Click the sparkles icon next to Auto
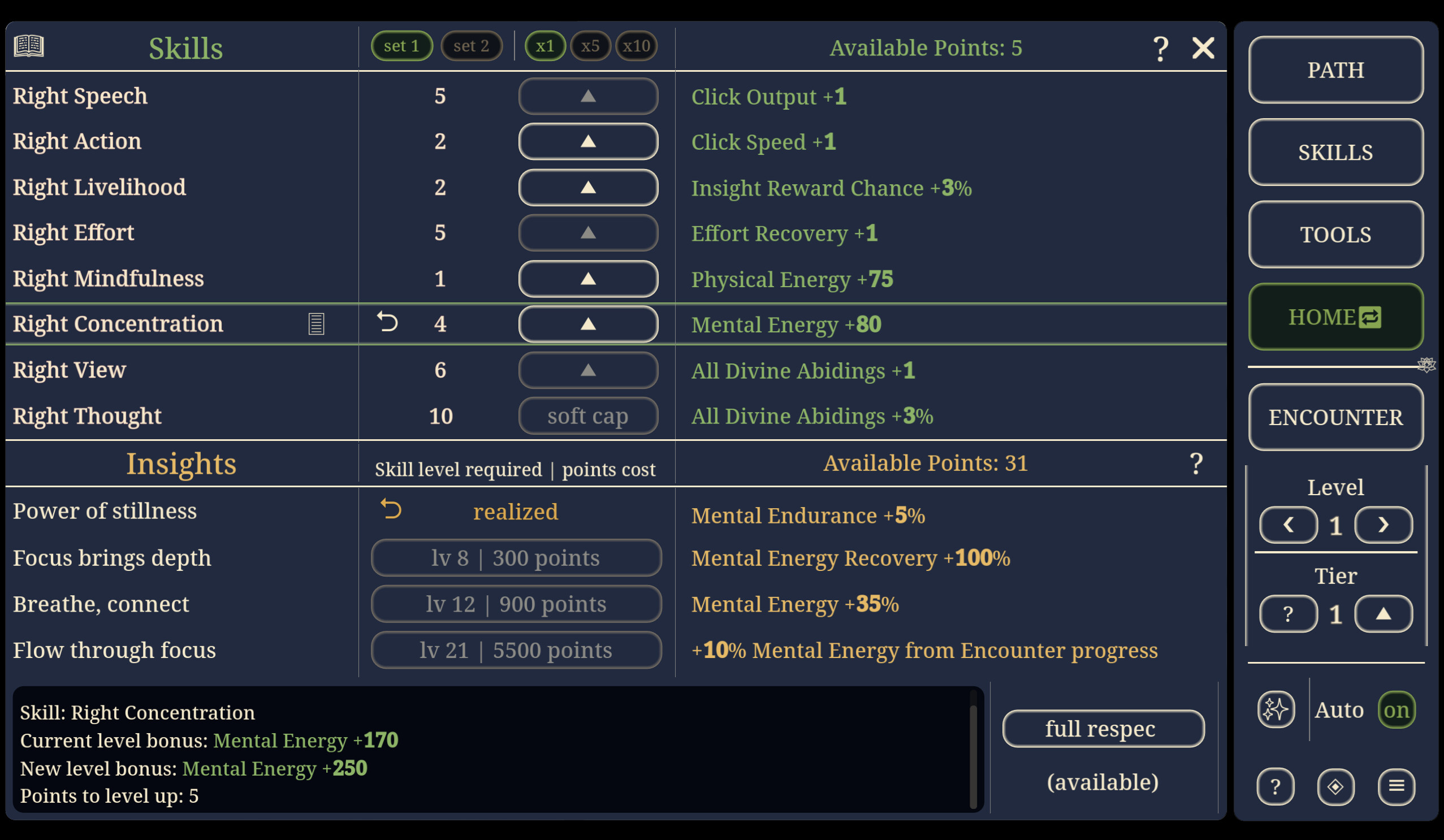The width and height of the screenshot is (1444, 840). click(1276, 709)
